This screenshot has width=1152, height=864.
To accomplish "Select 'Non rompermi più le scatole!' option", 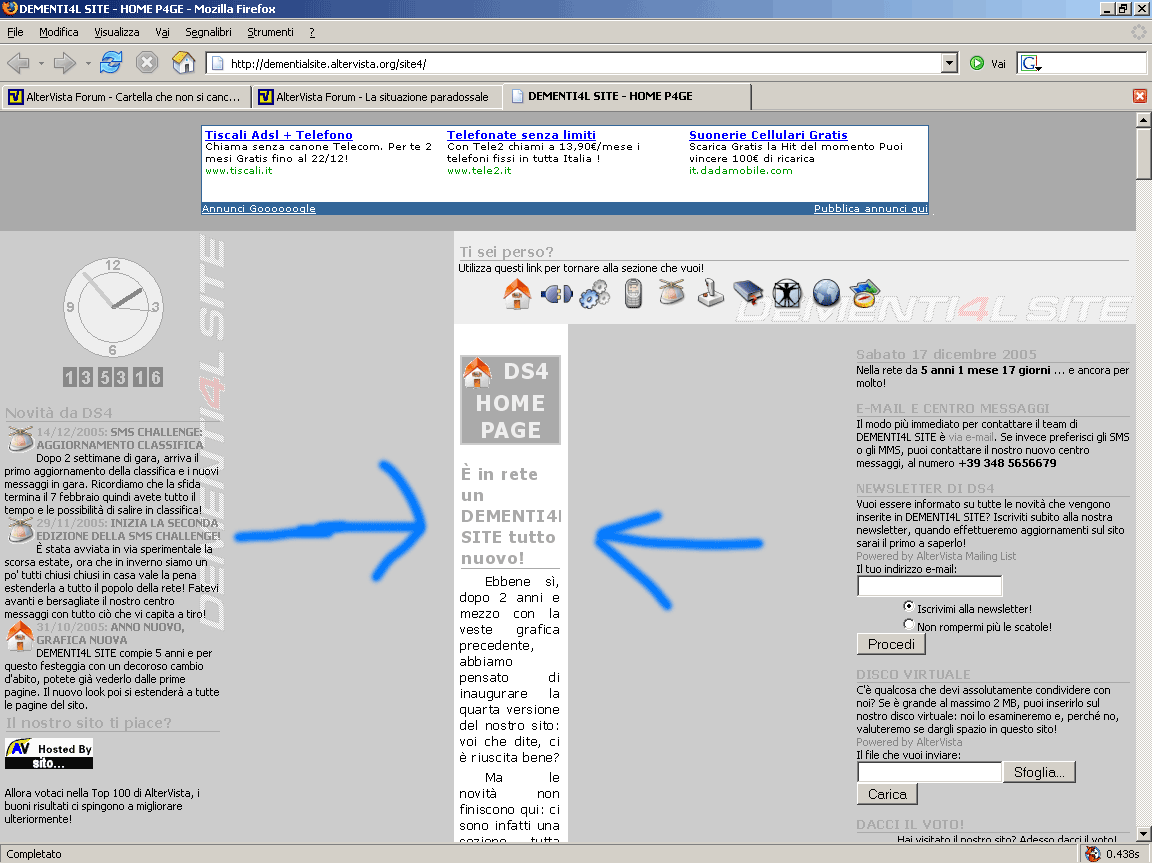I will [909, 625].
